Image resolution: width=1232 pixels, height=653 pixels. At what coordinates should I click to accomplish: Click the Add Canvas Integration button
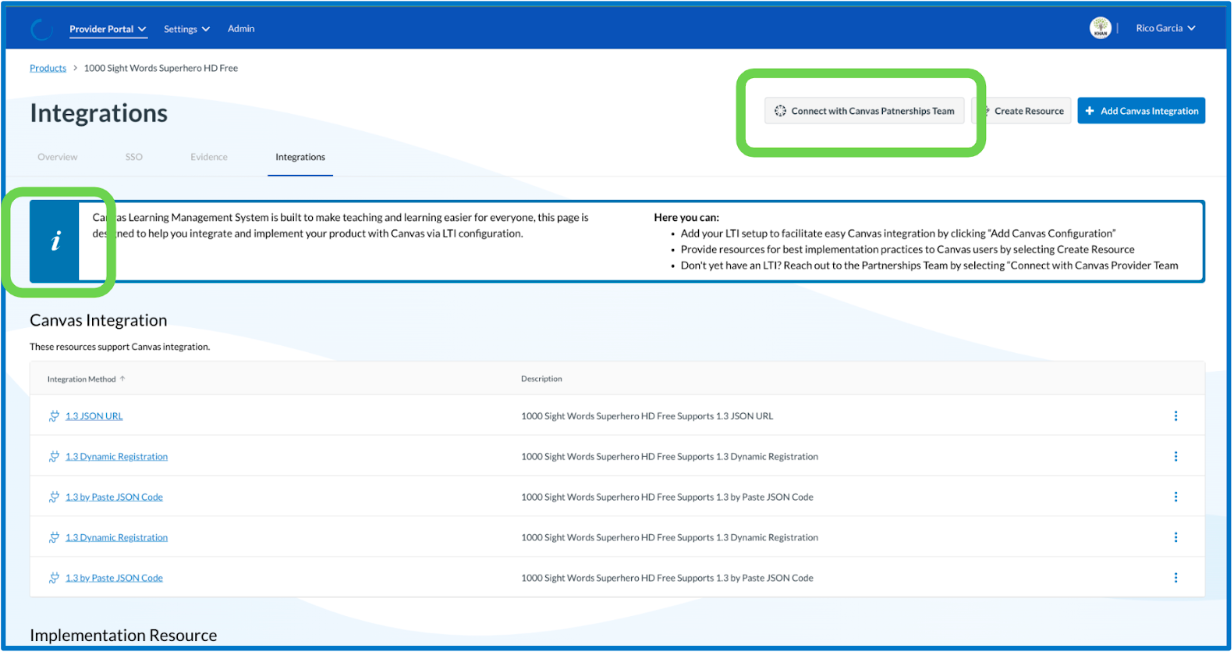tap(1141, 111)
